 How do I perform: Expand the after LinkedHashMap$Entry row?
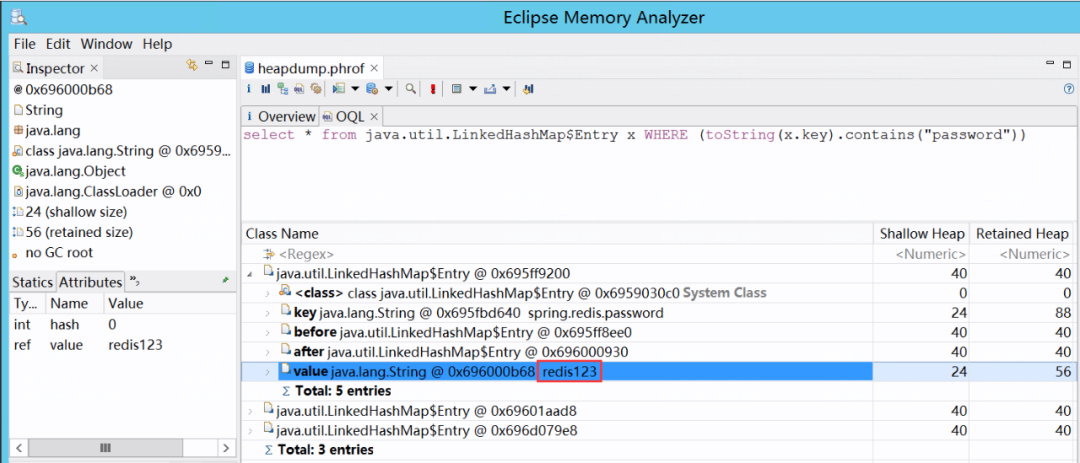pos(268,352)
